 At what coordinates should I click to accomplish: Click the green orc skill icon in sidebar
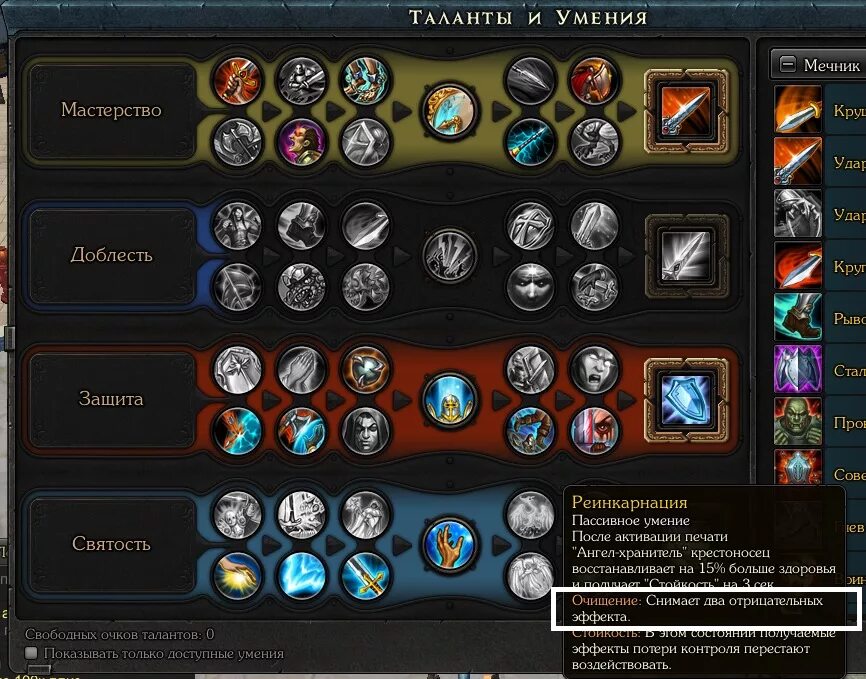(x=798, y=421)
